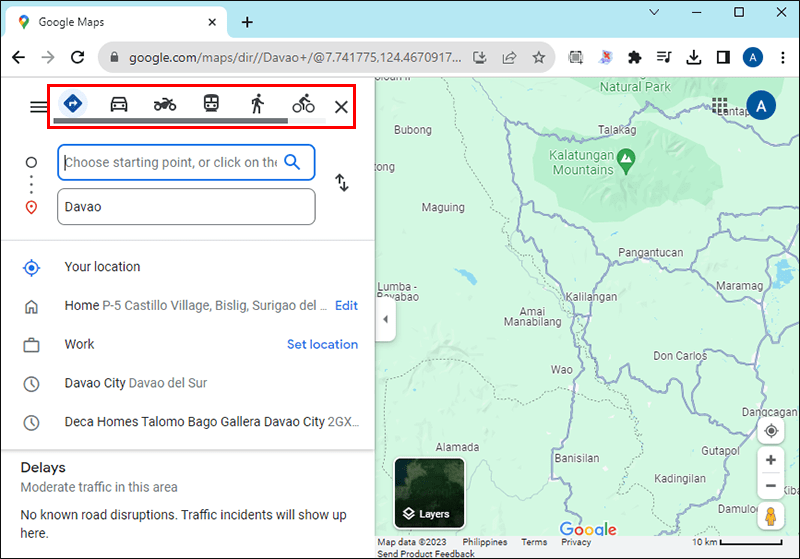Use Your location as starting point
This screenshot has width=800, height=559.
tap(188, 267)
